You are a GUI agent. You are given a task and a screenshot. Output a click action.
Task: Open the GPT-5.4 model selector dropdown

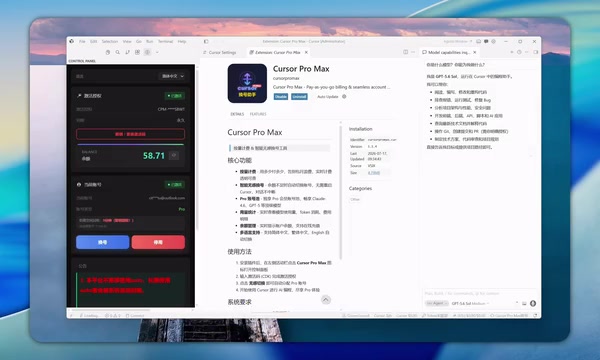click(471, 303)
